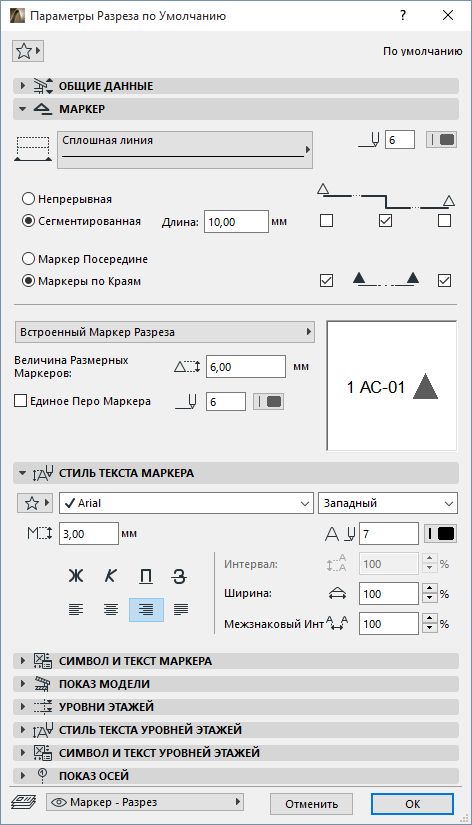Click the black text pen color swatch
Screen dimensions: 472x825
point(440,534)
